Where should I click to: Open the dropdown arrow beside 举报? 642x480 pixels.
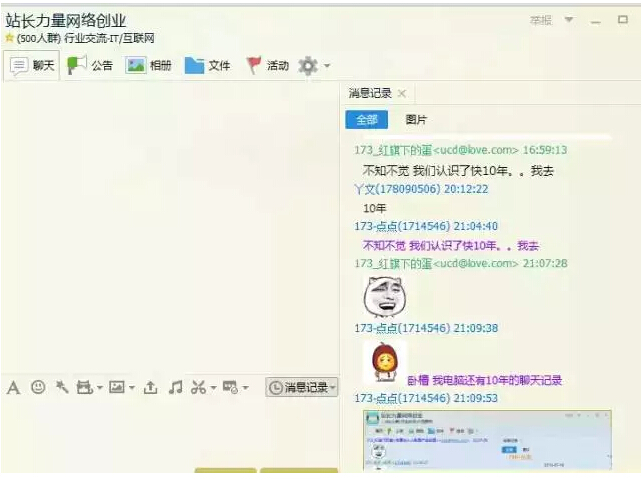click(x=569, y=20)
